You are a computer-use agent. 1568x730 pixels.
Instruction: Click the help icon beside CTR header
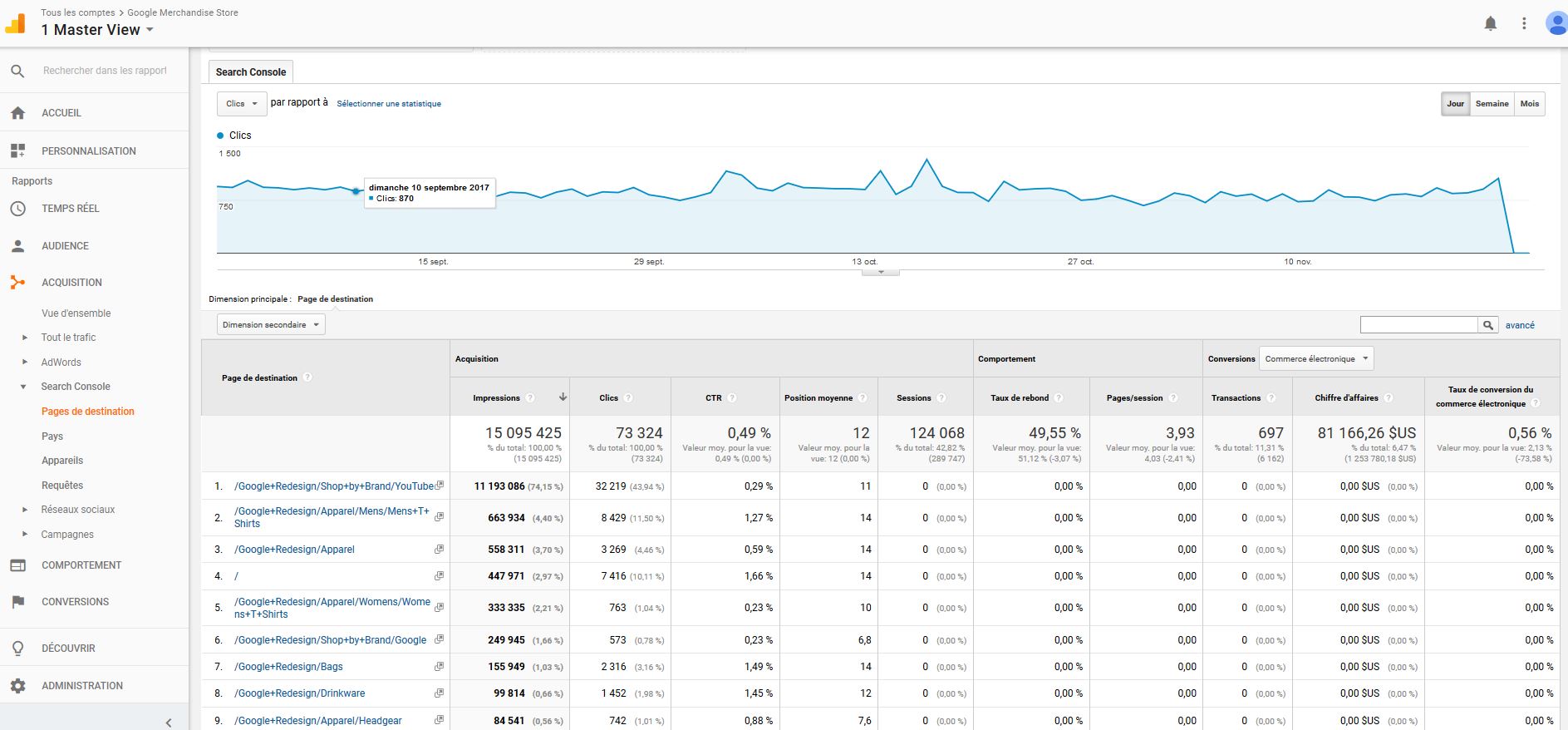[732, 398]
